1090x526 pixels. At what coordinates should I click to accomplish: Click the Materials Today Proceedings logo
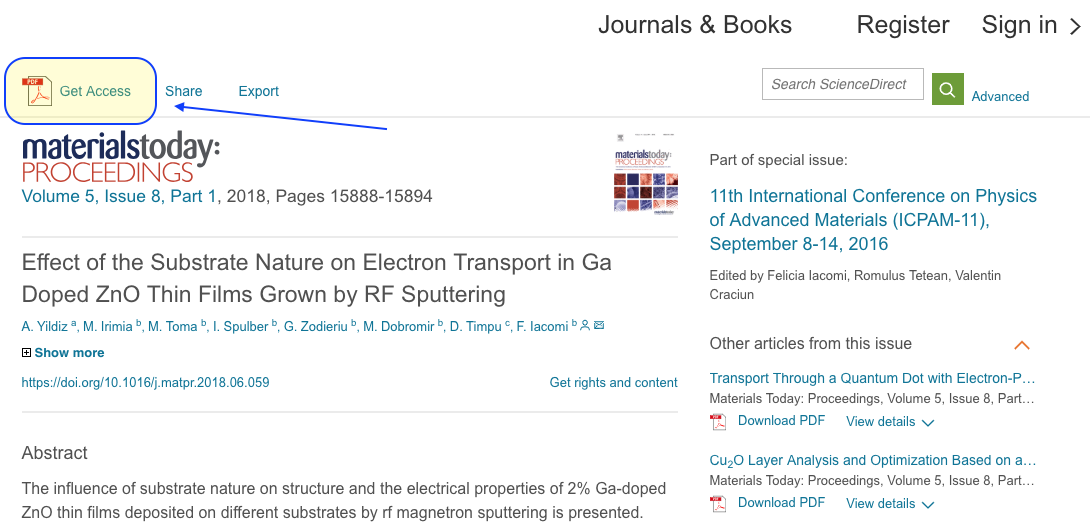(x=121, y=158)
